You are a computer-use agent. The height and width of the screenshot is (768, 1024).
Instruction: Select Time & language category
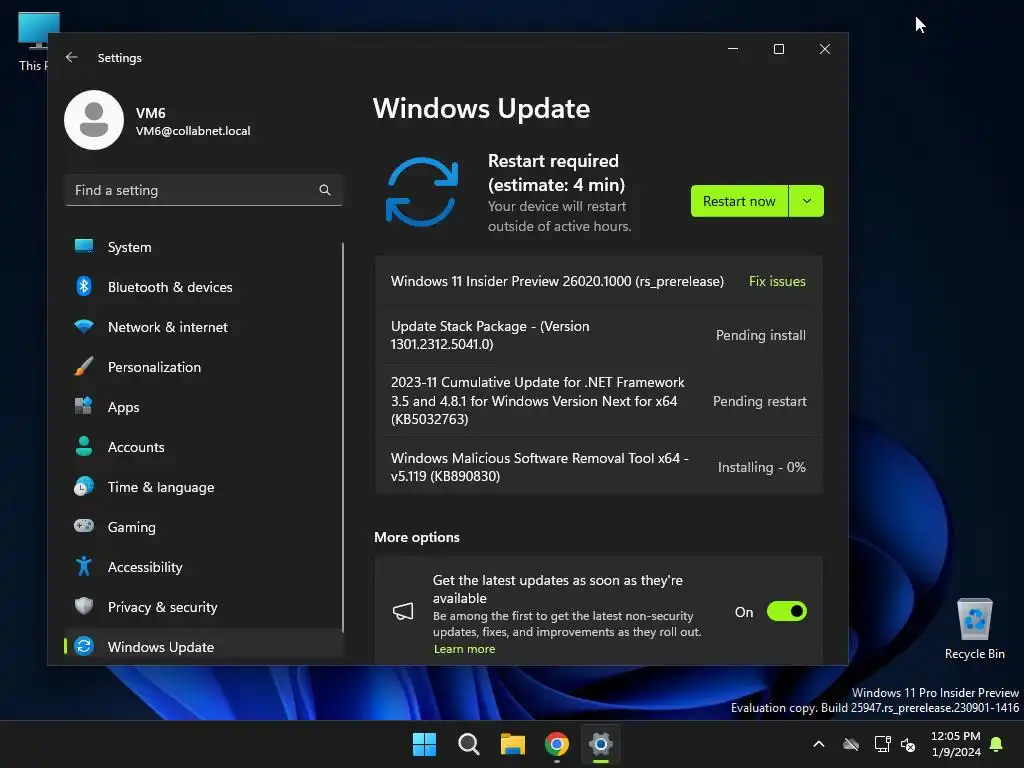pos(204,487)
